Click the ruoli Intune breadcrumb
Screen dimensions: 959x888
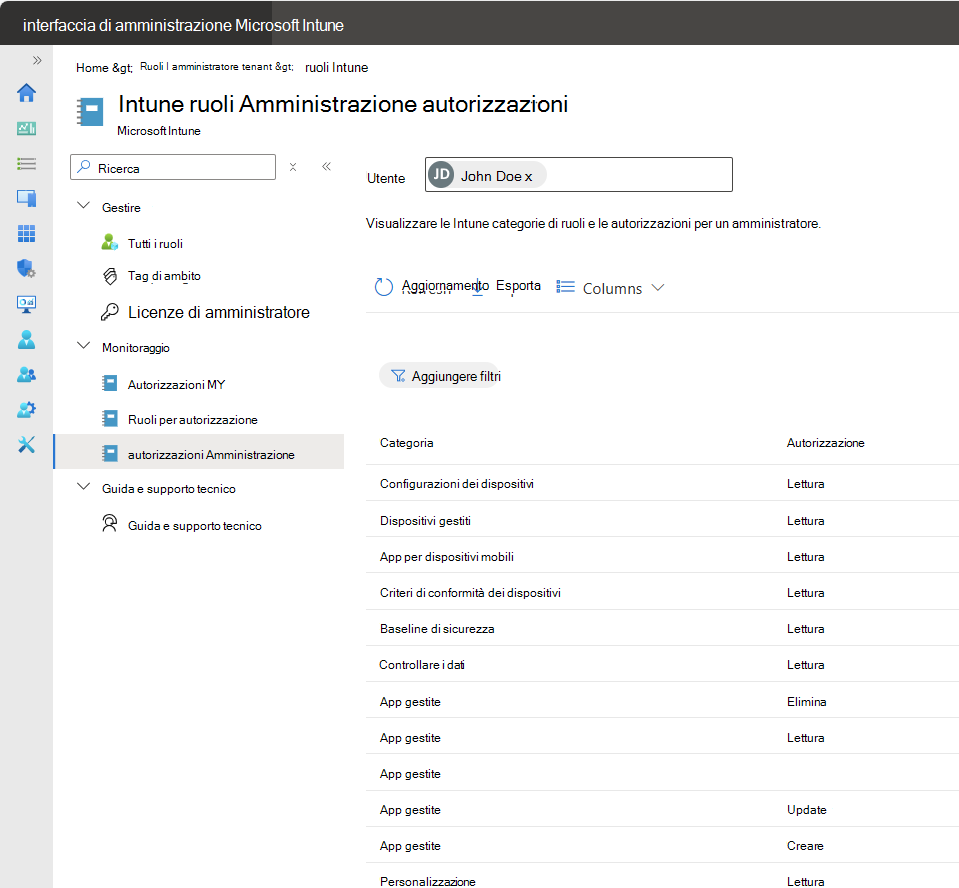[336, 67]
